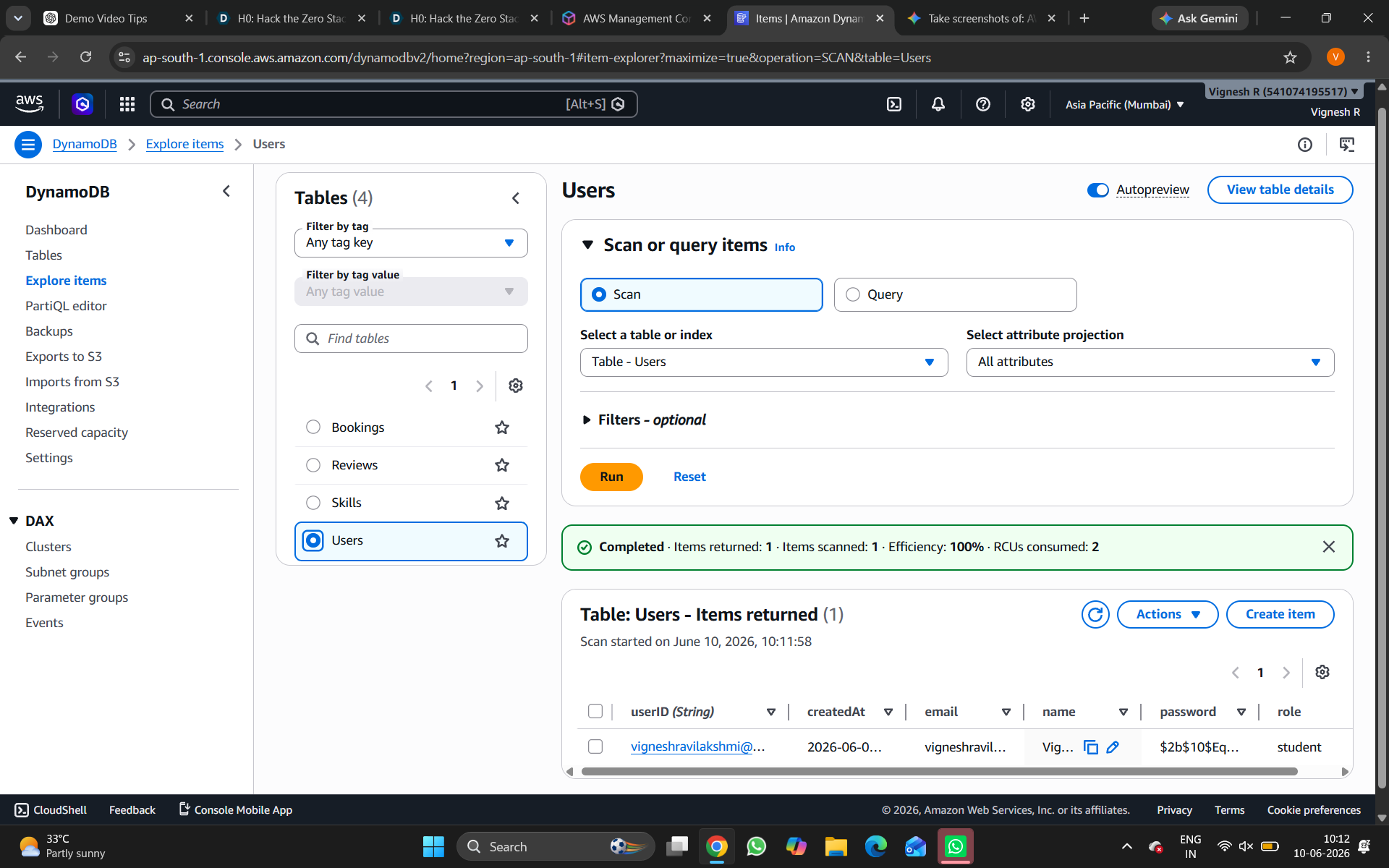The width and height of the screenshot is (1389, 868).
Task: Reload the browser page
Action: [x=85, y=57]
